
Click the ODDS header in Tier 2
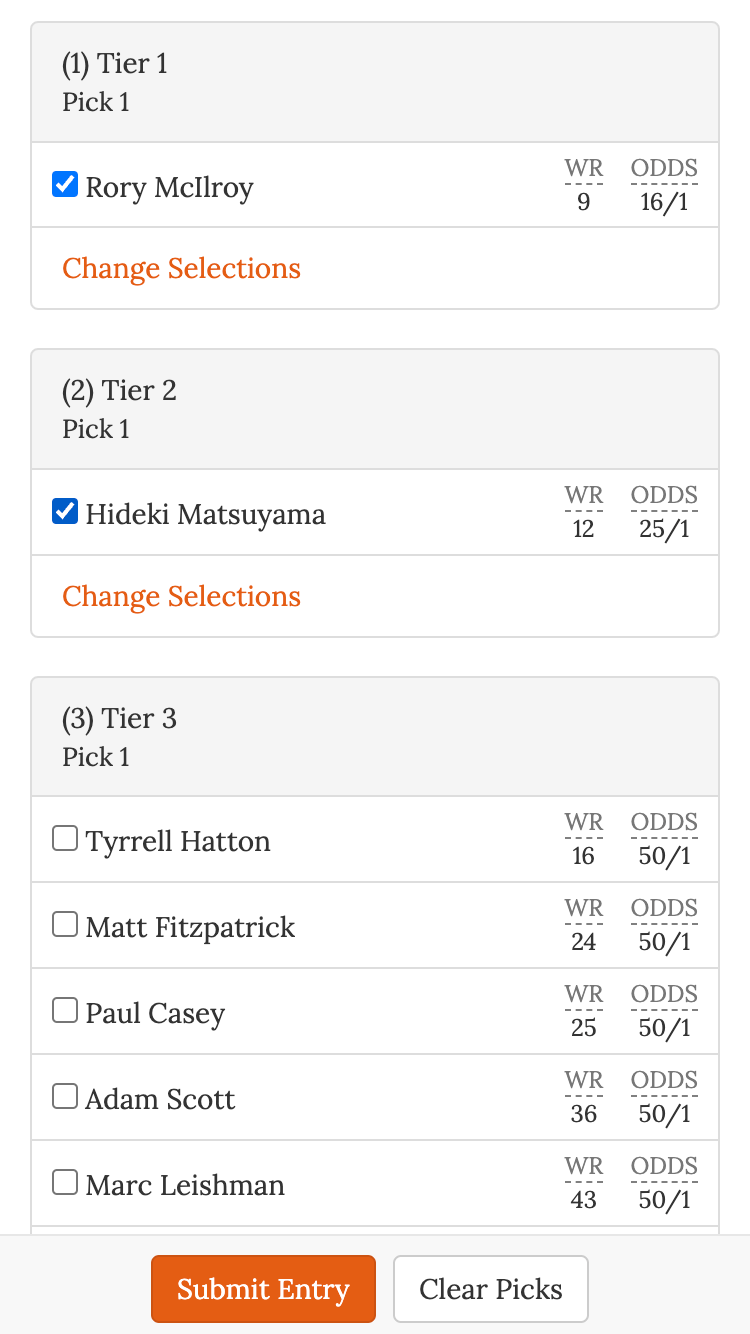[663, 494]
